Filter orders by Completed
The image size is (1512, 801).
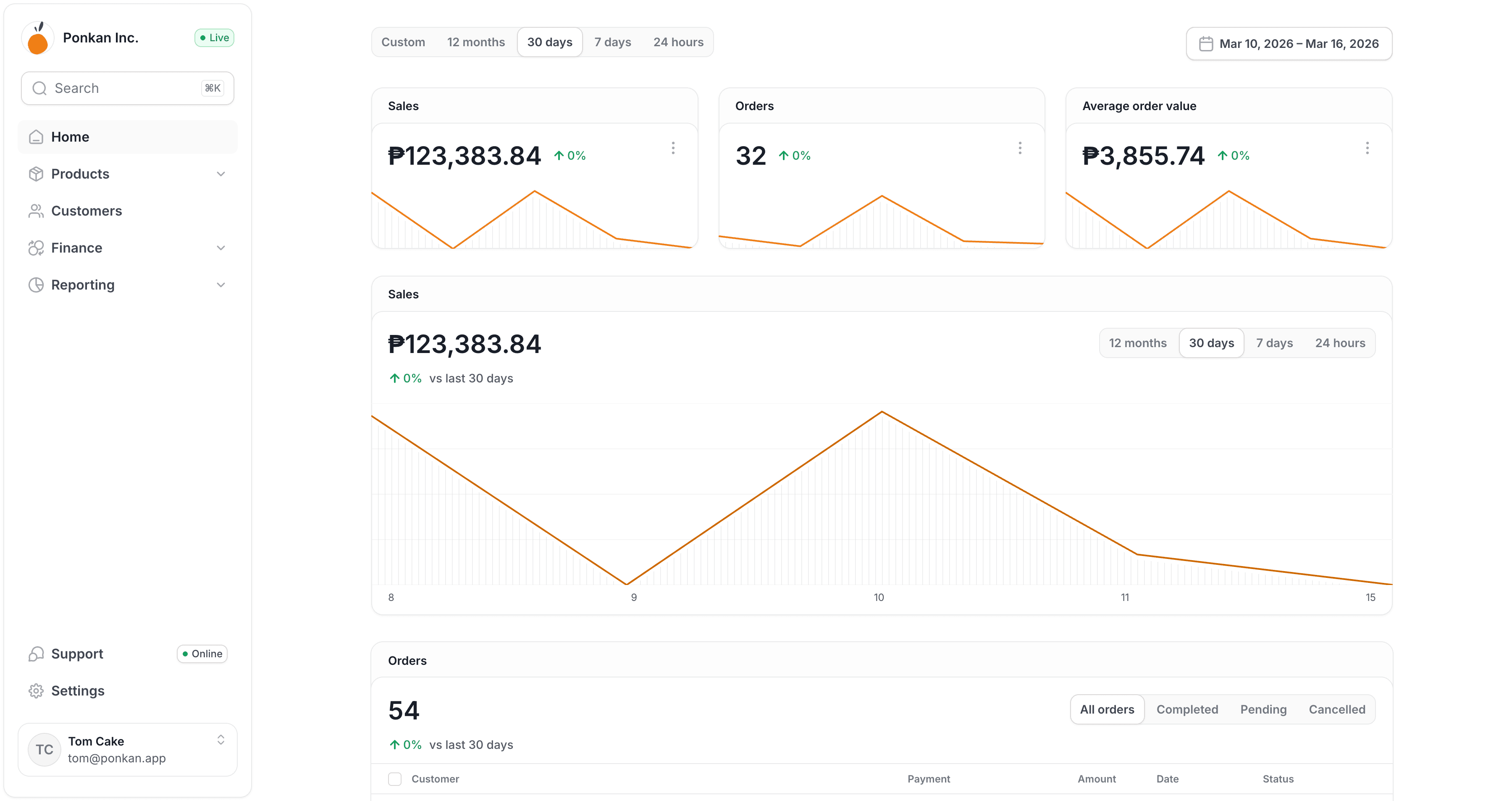[1187, 709]
